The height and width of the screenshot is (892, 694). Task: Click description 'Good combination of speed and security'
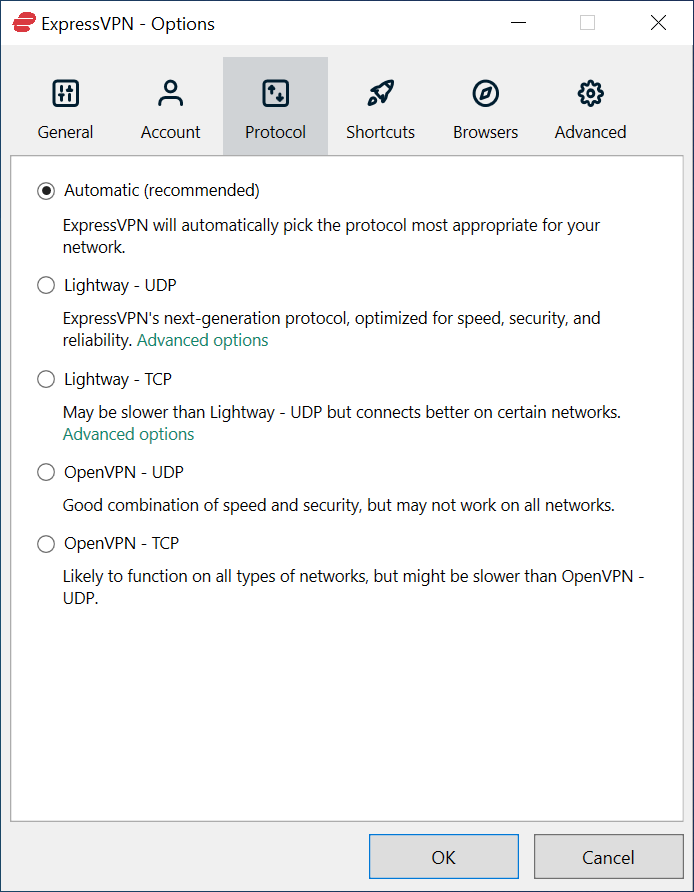338,505
